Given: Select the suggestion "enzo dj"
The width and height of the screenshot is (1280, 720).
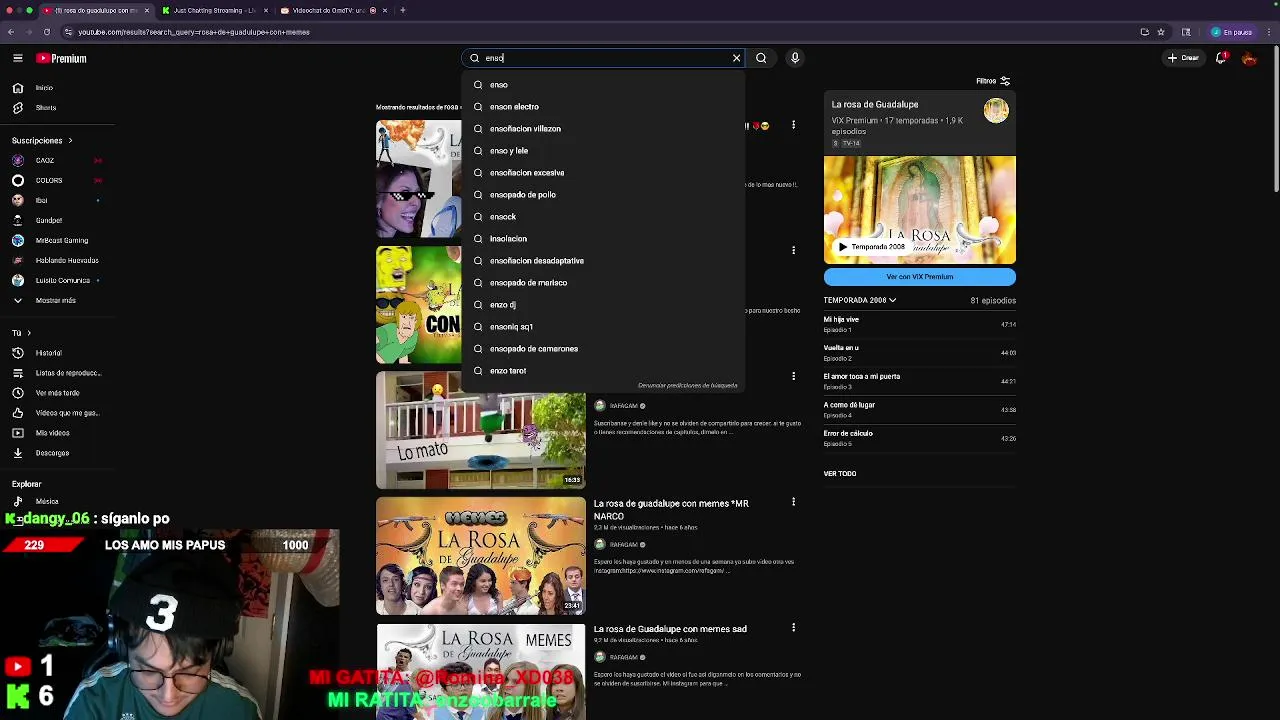Looking at the screenshot, I should coord(603,305).
